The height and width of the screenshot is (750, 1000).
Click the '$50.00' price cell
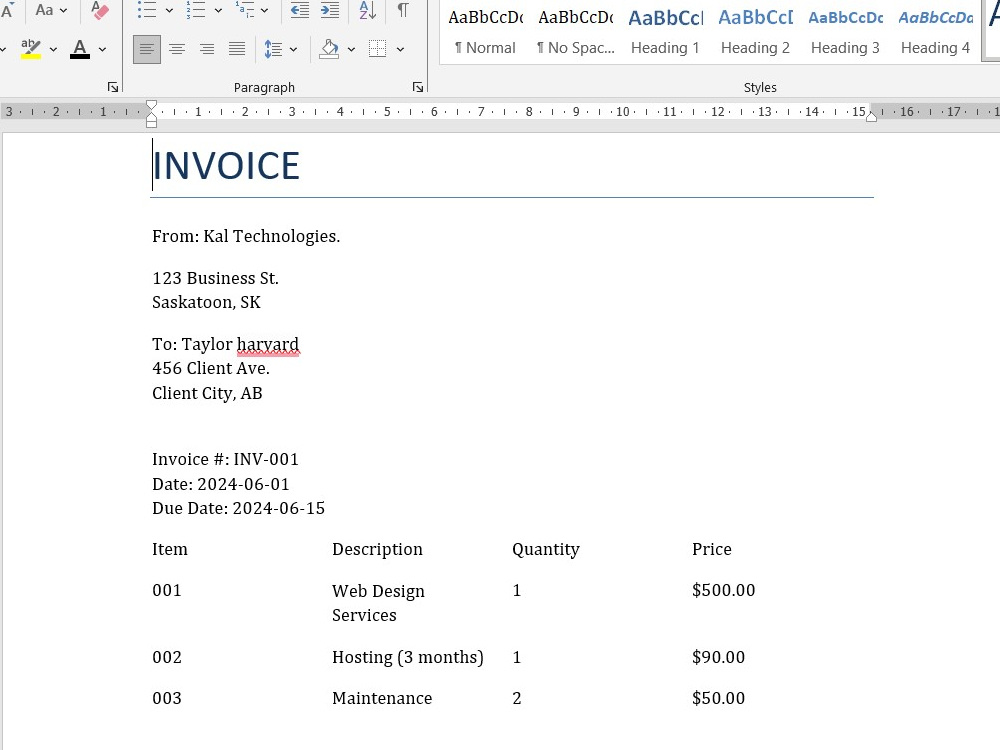pos(719,698)
